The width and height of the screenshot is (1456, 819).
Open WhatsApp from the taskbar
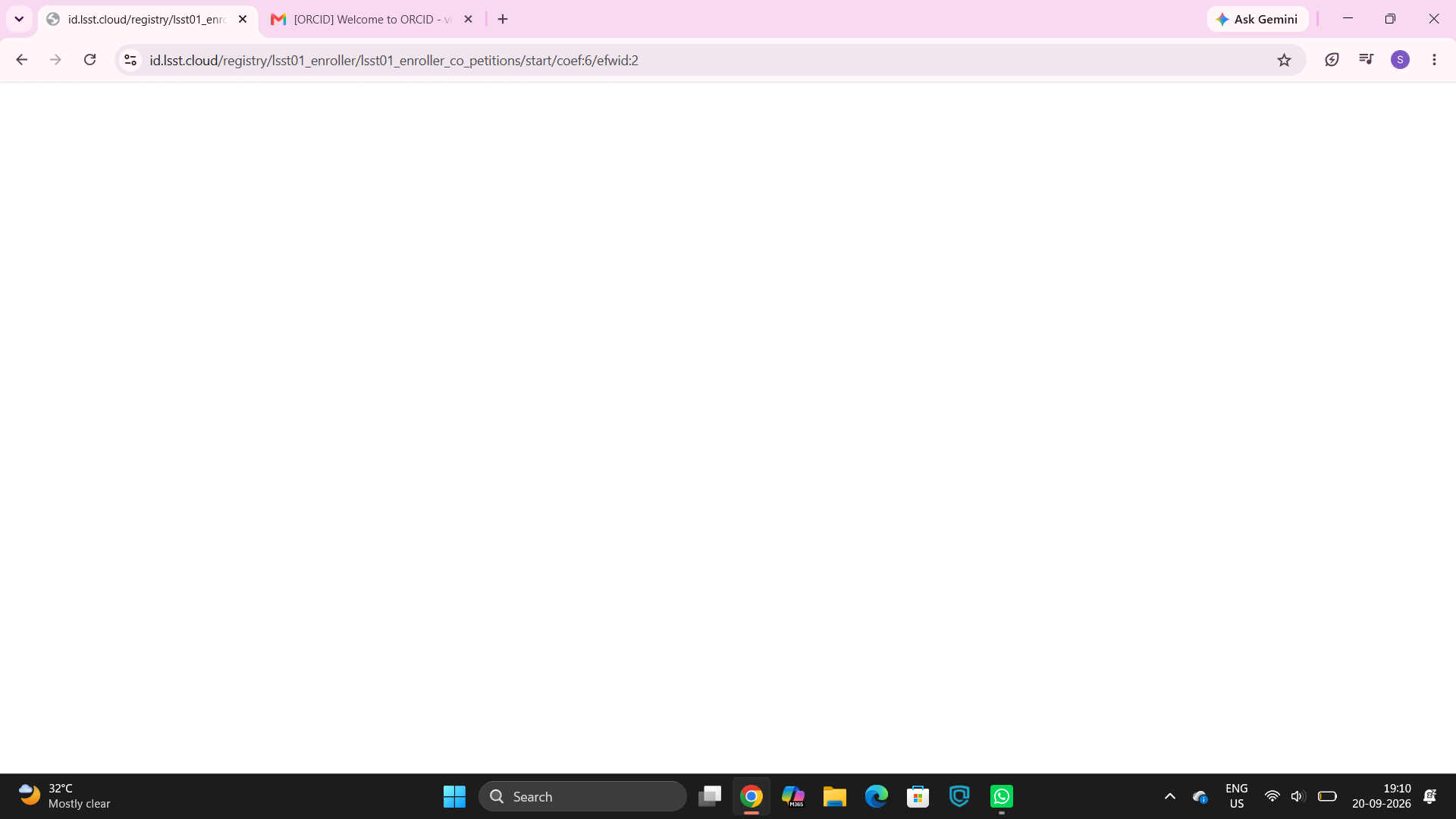1001,796
